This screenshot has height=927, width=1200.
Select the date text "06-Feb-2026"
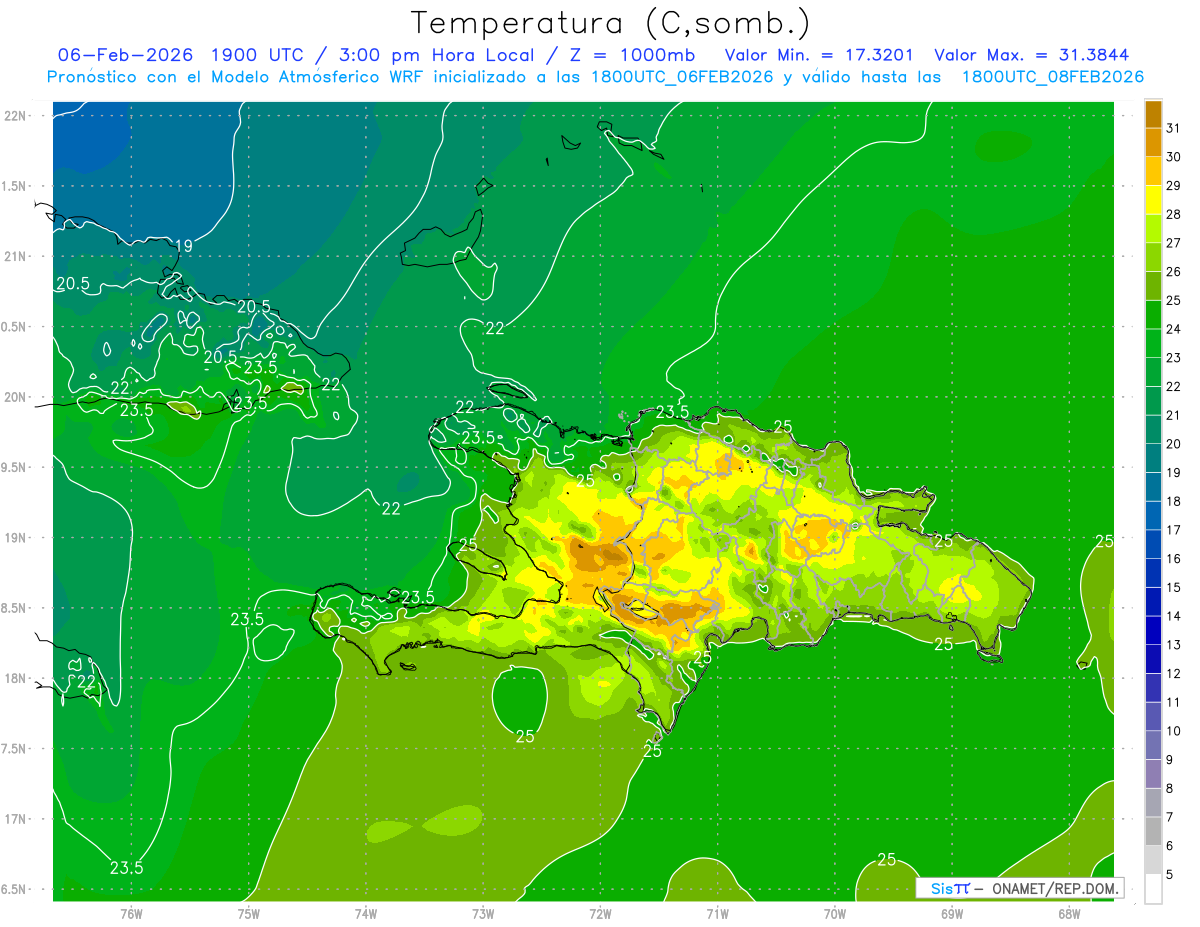click(124, 55)
